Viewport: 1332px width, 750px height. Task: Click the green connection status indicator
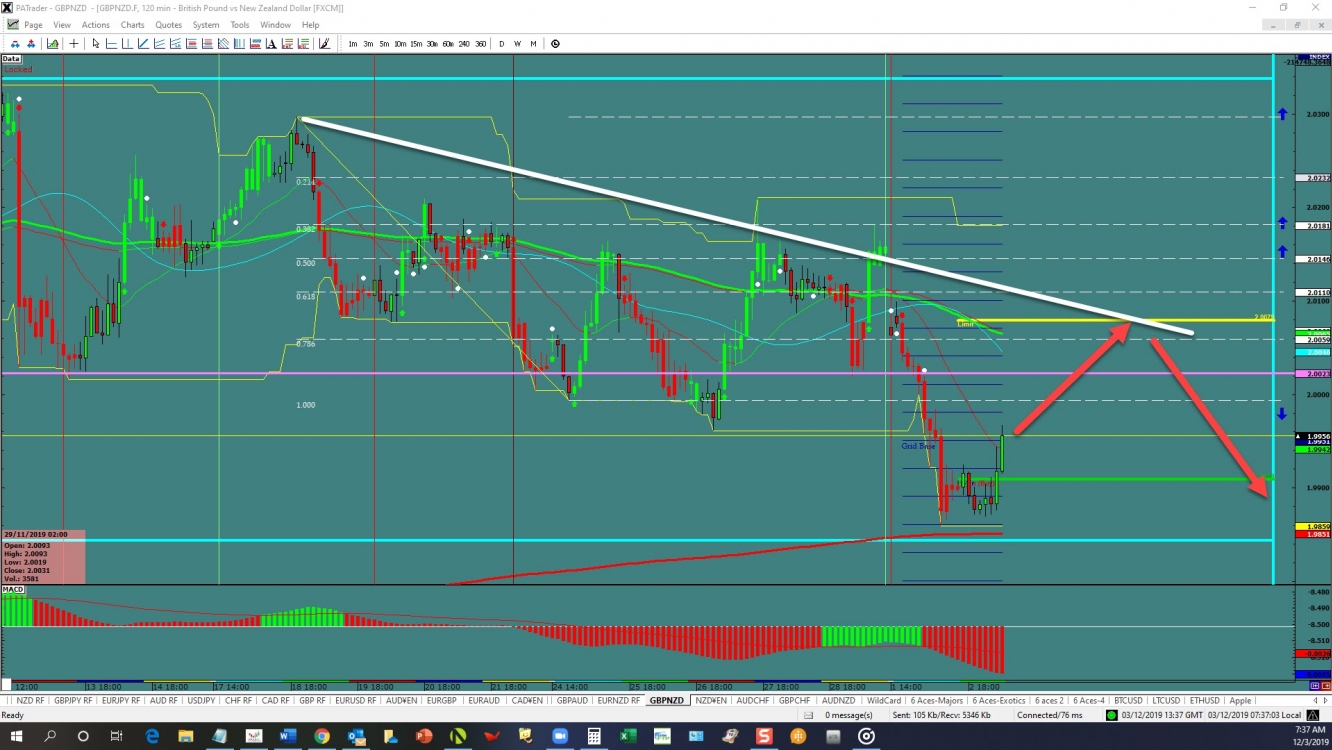tap(1112, 715)
